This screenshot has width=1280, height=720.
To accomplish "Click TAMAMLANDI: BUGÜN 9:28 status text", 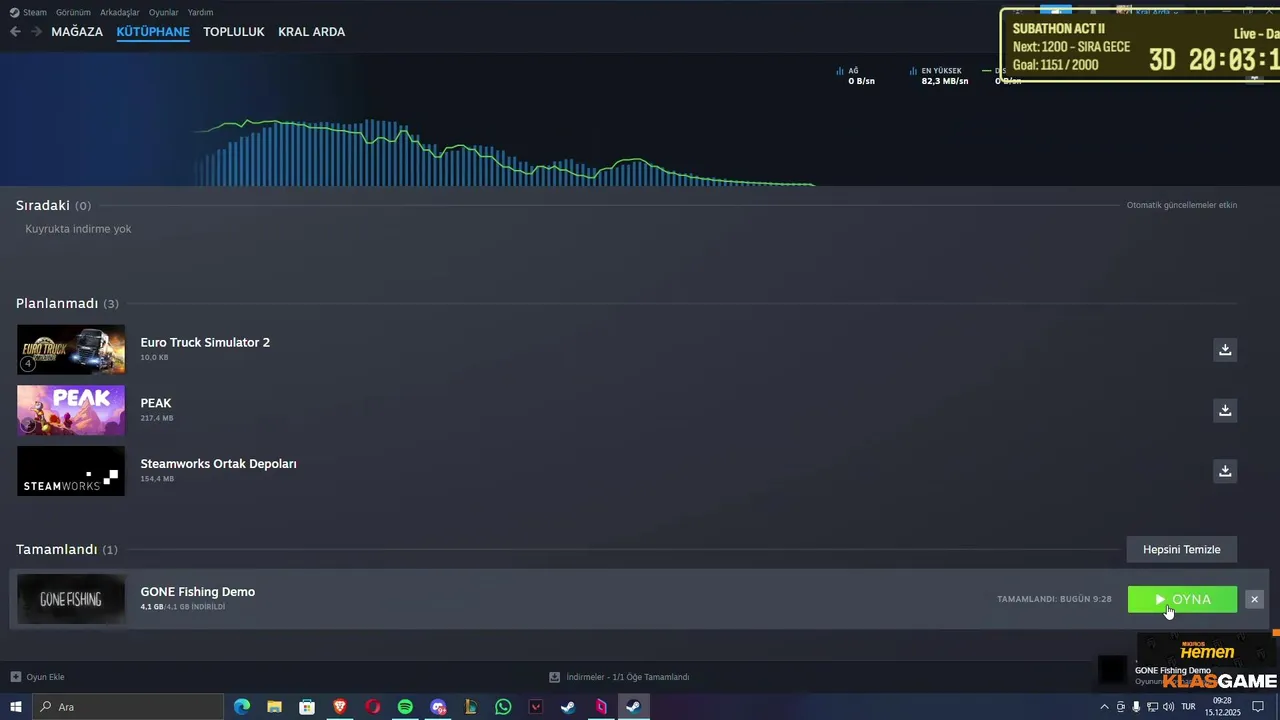I will 1054,599.
